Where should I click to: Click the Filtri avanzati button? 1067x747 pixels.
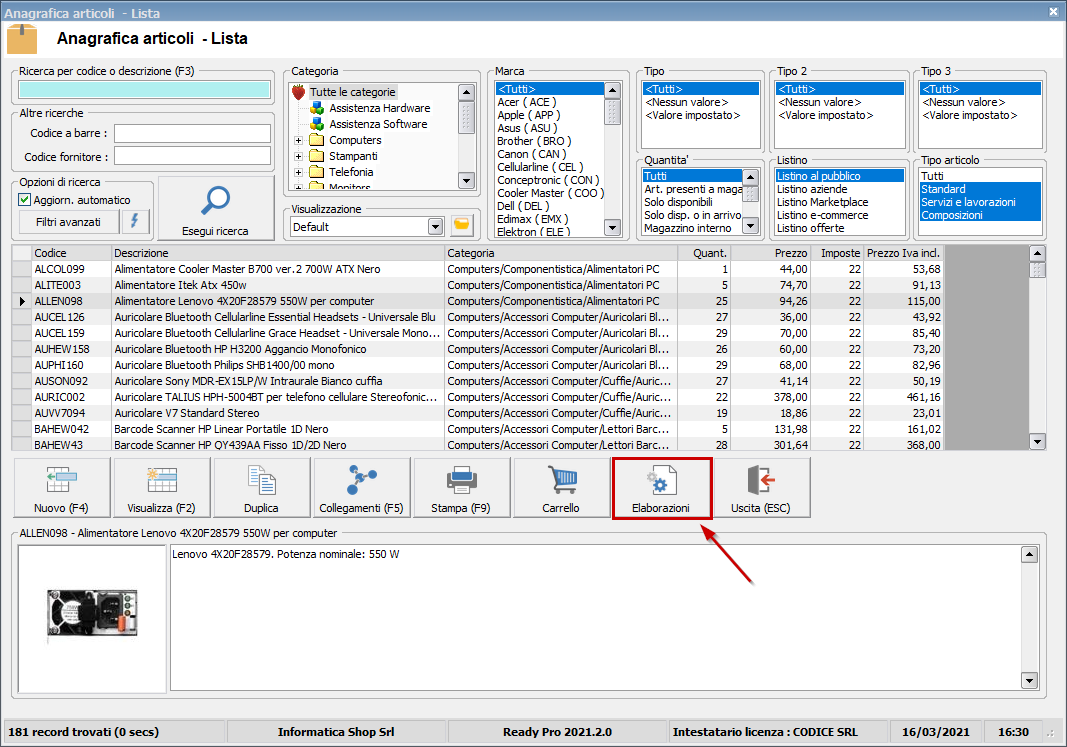68,222
